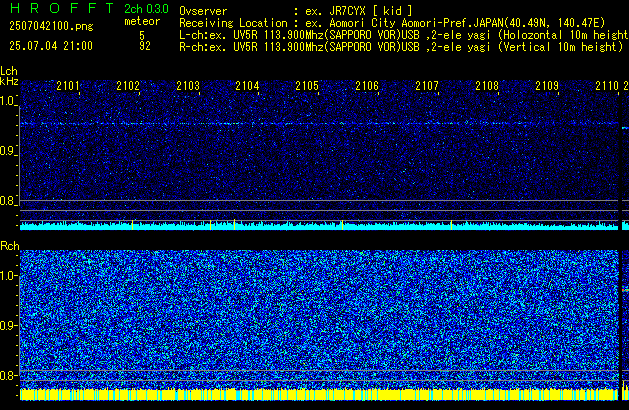Click the 2107 time marker
This screenshot has height=410, width=629.
point(427,86)
